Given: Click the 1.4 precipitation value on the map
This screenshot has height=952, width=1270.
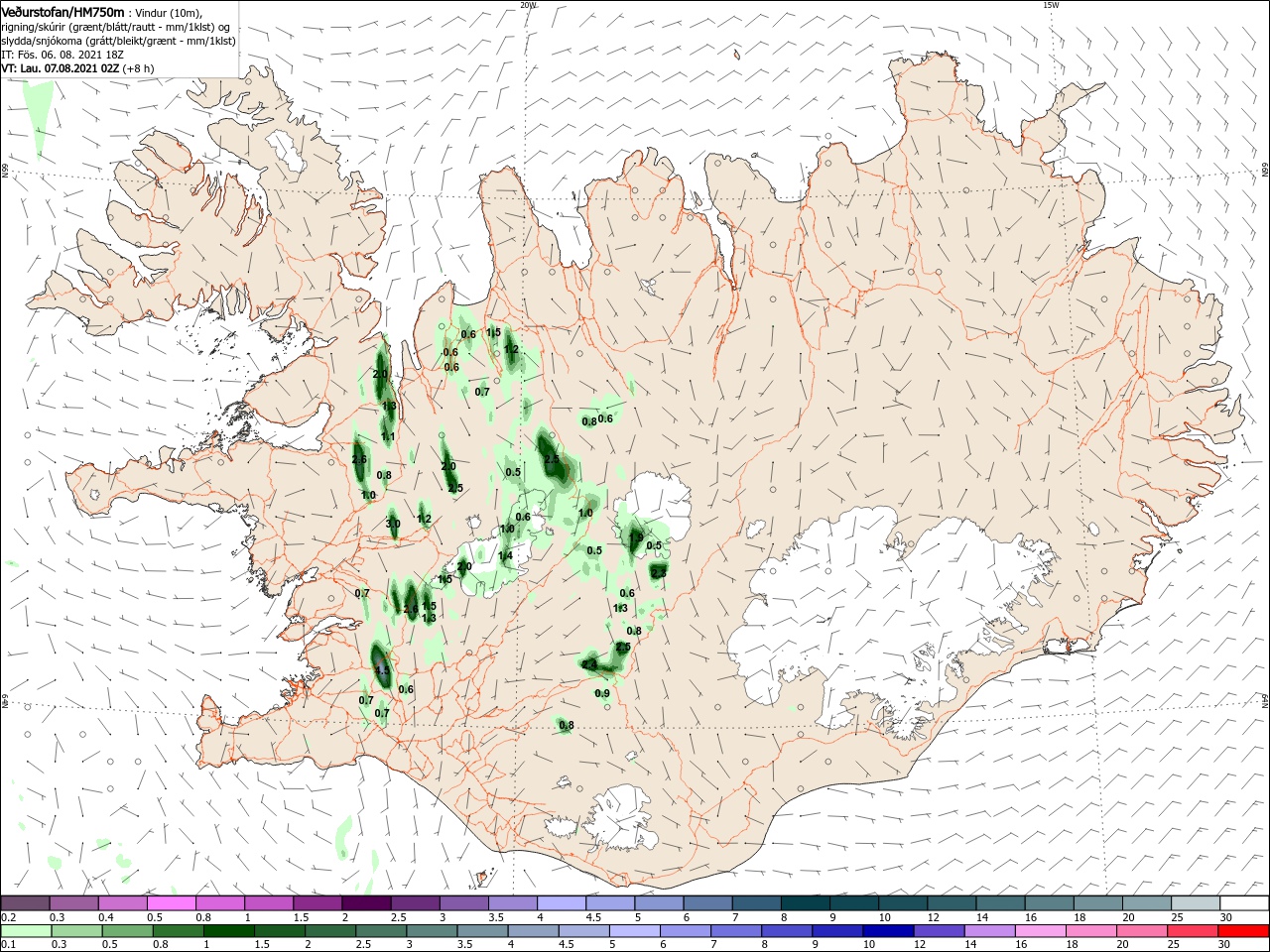Looking at the screenshot, I should point(505,556).
